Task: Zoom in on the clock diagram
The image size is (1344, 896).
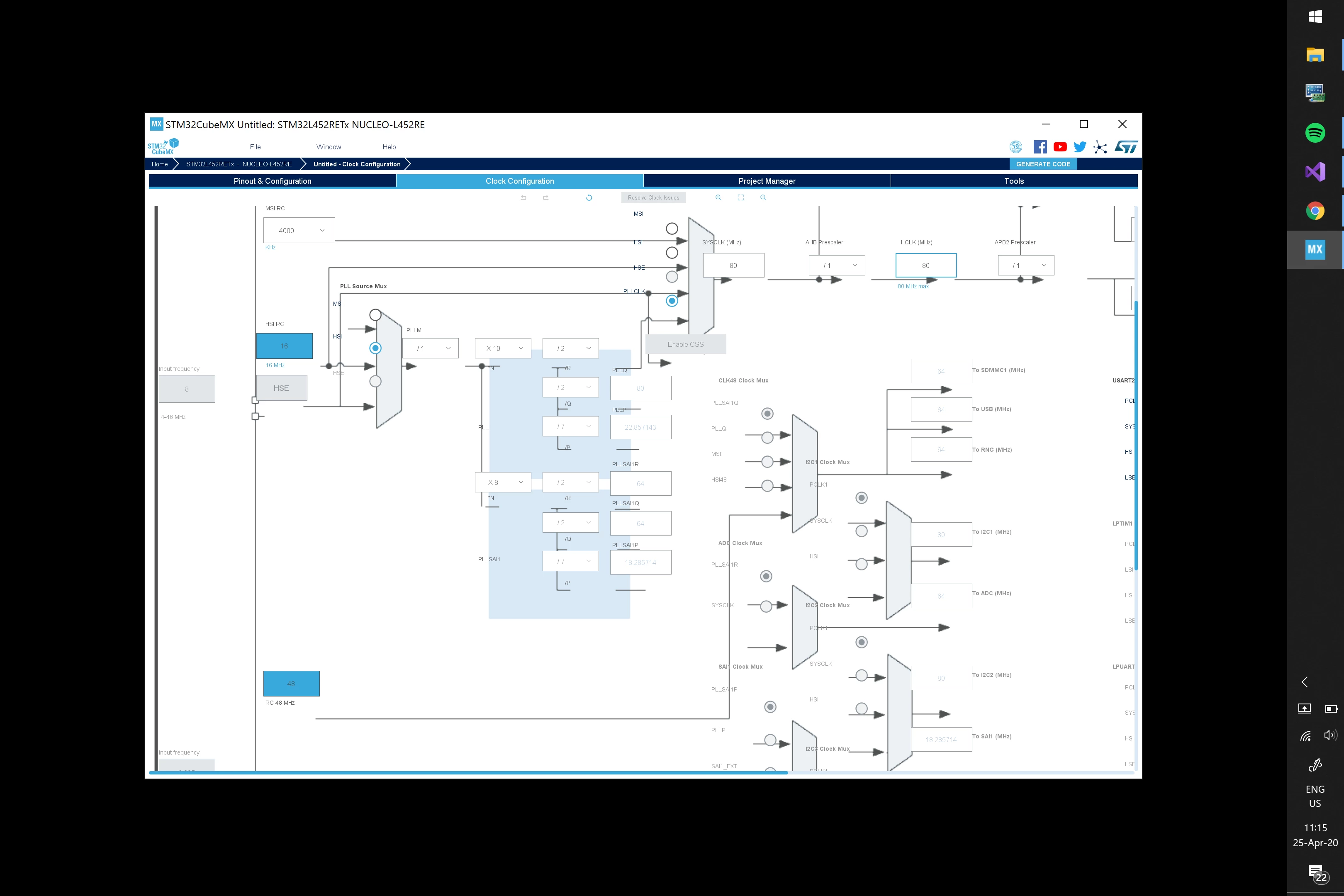Action: 718,198
